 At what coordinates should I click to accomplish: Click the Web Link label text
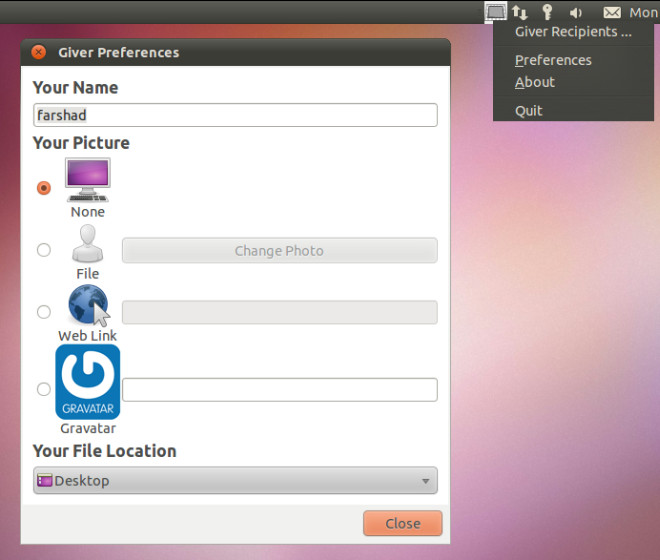(x=88, y=336)
